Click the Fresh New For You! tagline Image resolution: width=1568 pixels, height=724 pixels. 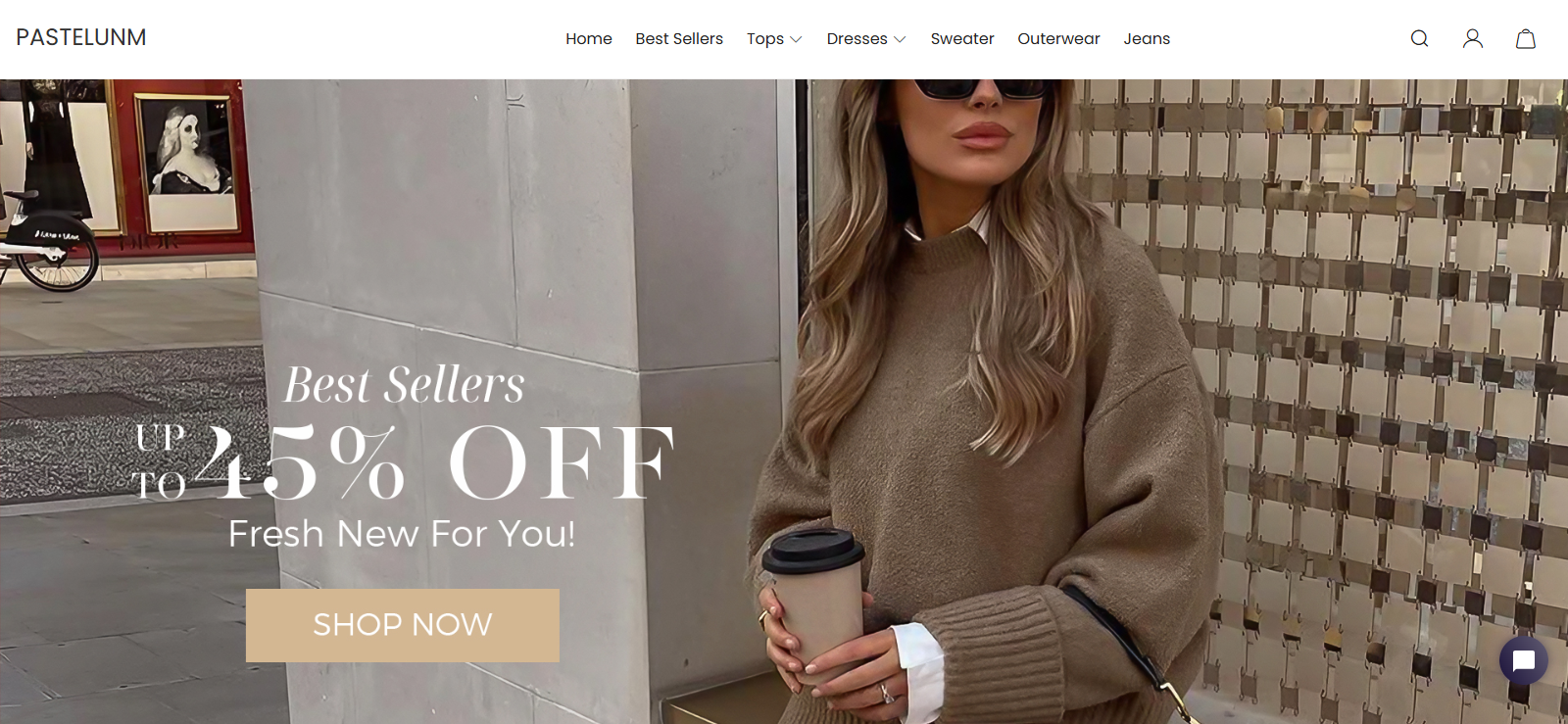click(x=402, y=534)
